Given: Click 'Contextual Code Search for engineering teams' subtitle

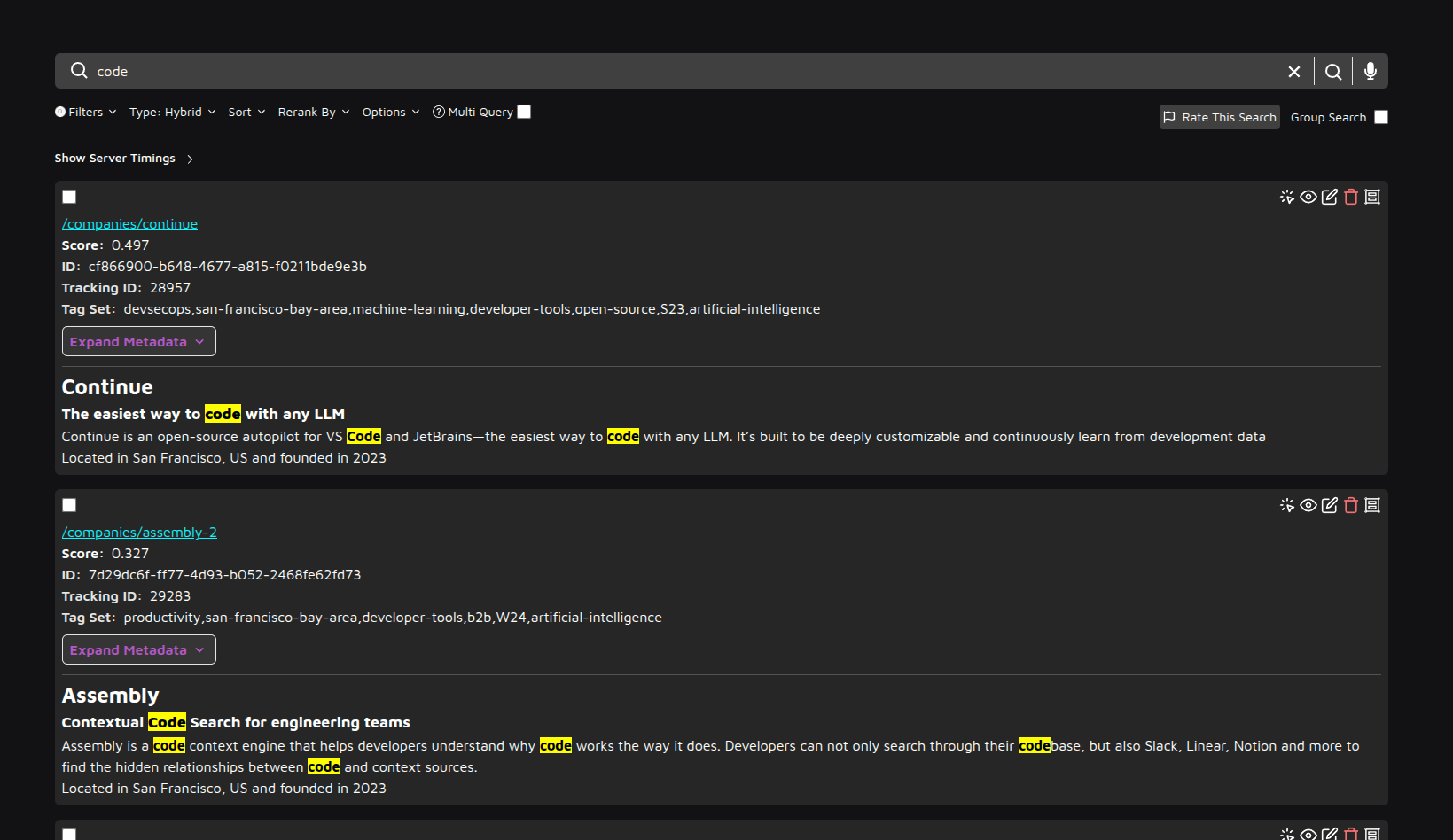Looking at the screenshot, I should (x=236, y=722).
